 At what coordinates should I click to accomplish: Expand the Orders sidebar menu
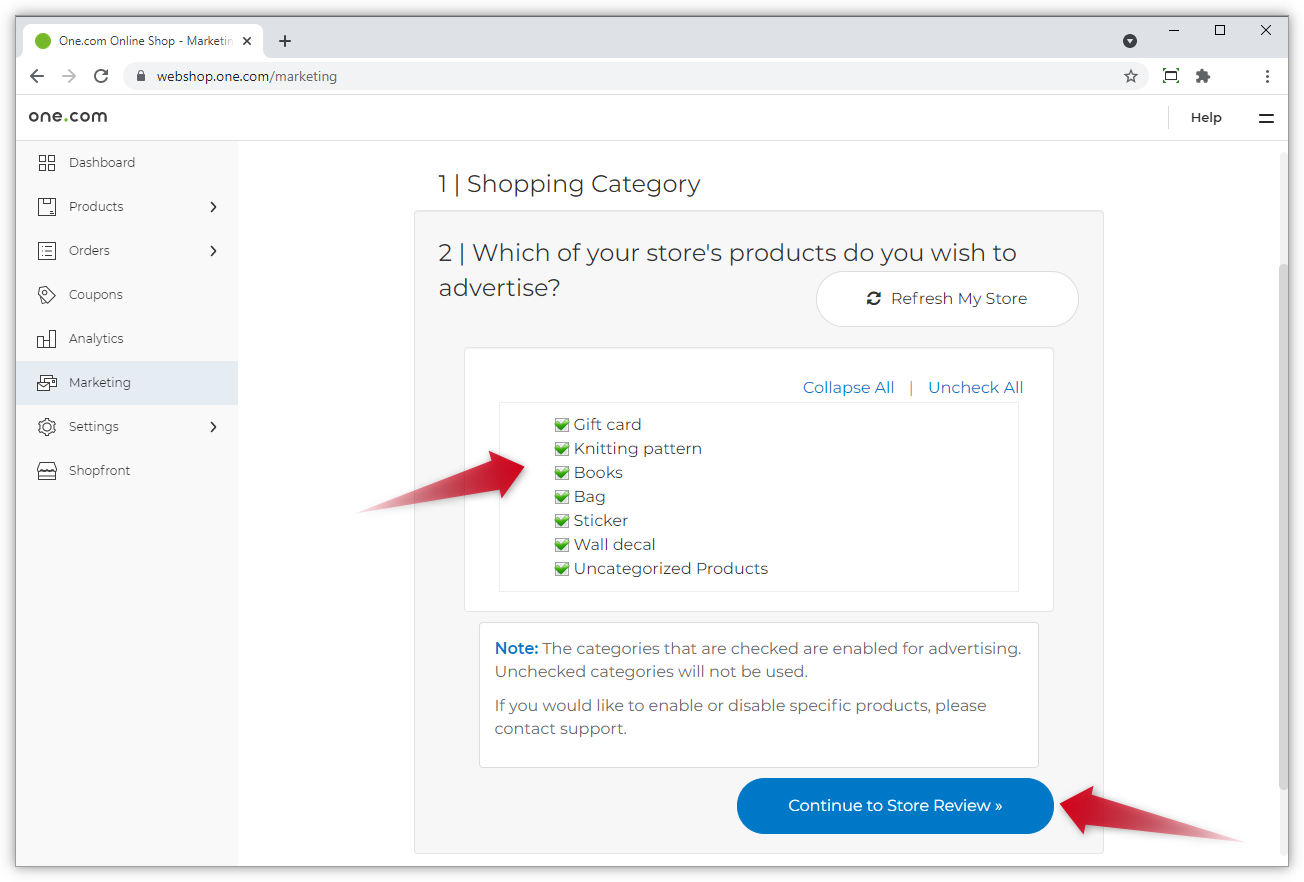pyautogui.click(x=213, y=250)
